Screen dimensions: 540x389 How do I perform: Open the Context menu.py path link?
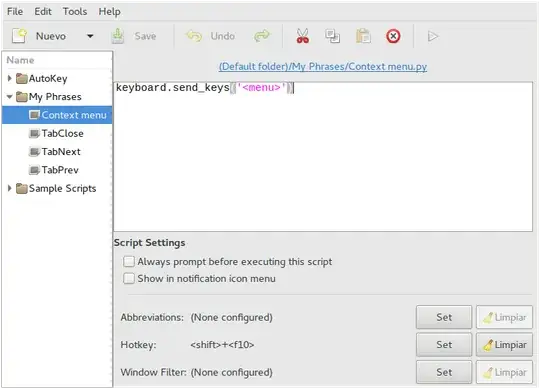click(x=323, y=66)
